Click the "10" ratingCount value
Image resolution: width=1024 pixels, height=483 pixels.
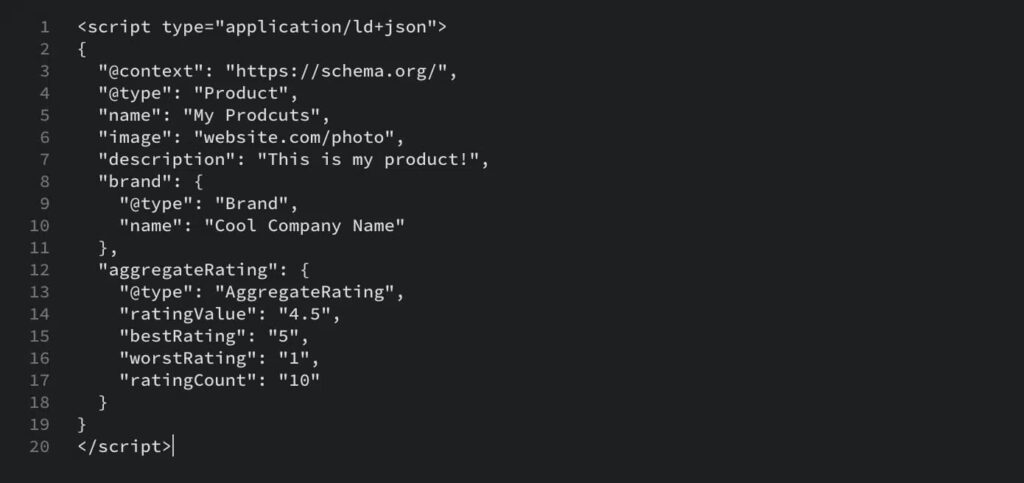click(x=299, y=381)
